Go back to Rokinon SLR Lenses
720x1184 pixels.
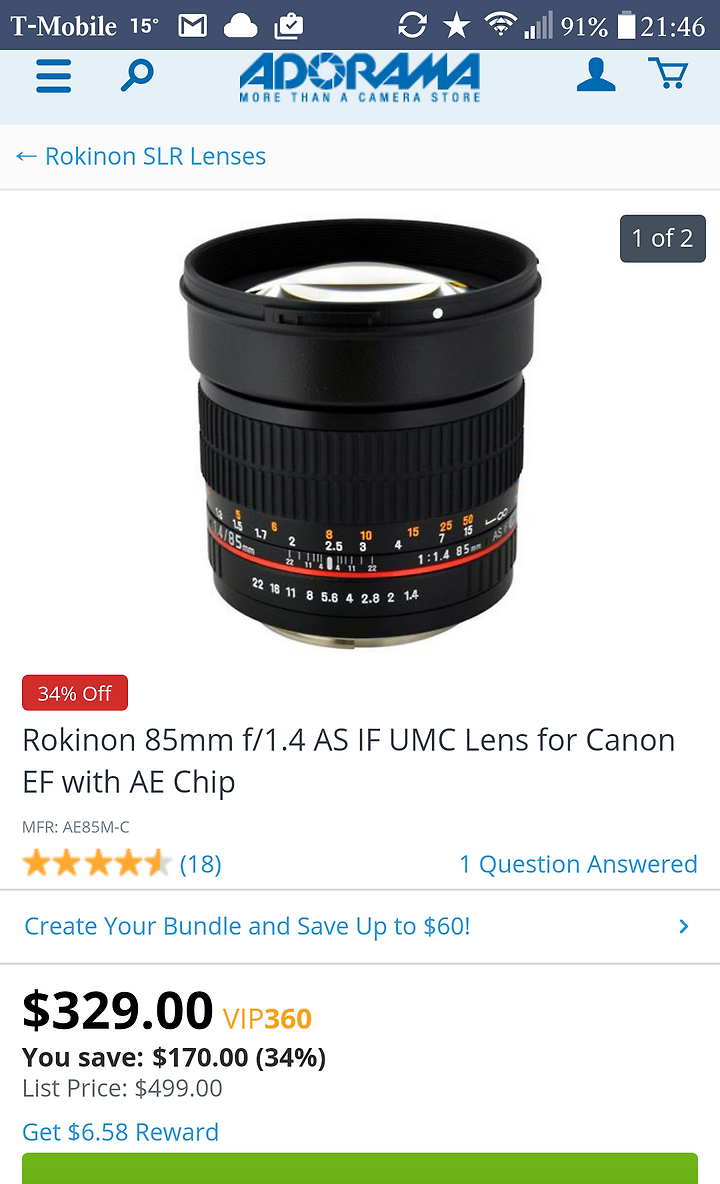(141, 156)
